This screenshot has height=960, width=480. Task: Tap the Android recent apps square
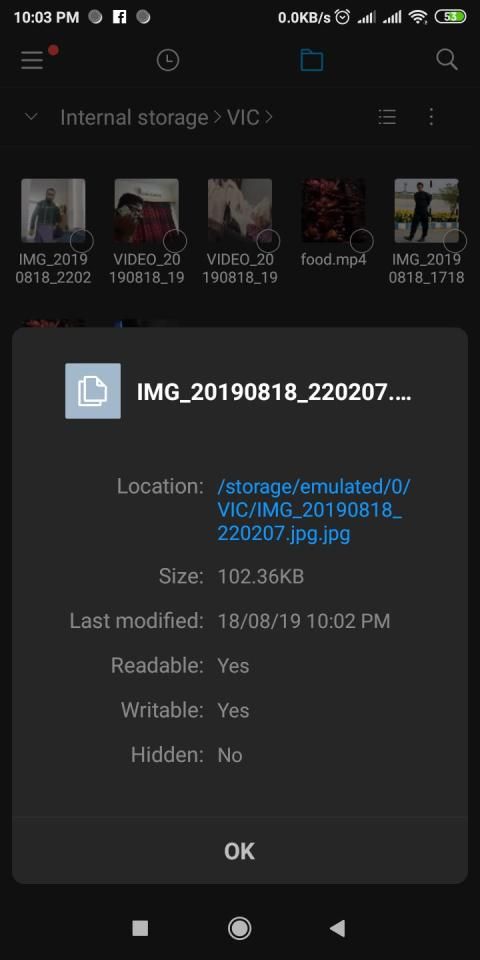coord(140,928)
